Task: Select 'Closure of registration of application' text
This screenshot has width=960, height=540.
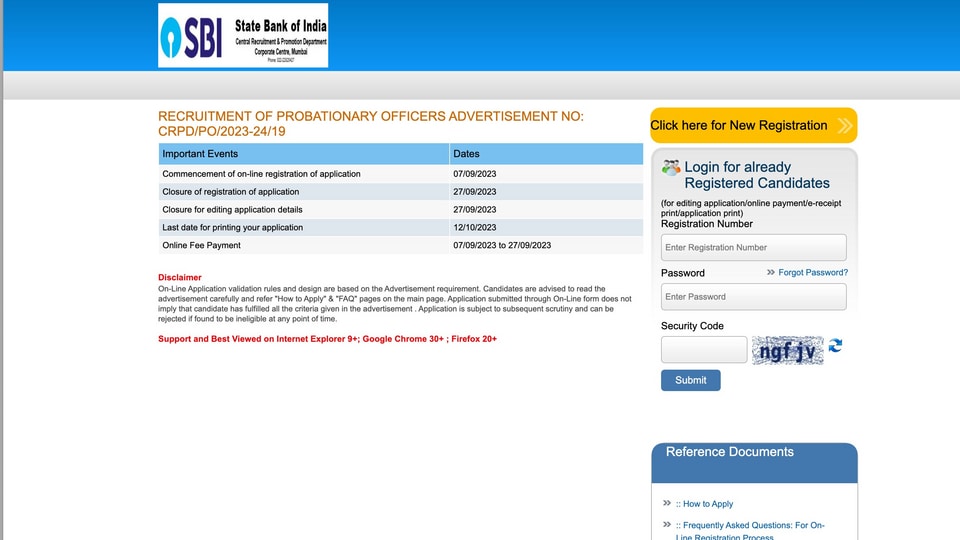Action: point(230,192)
